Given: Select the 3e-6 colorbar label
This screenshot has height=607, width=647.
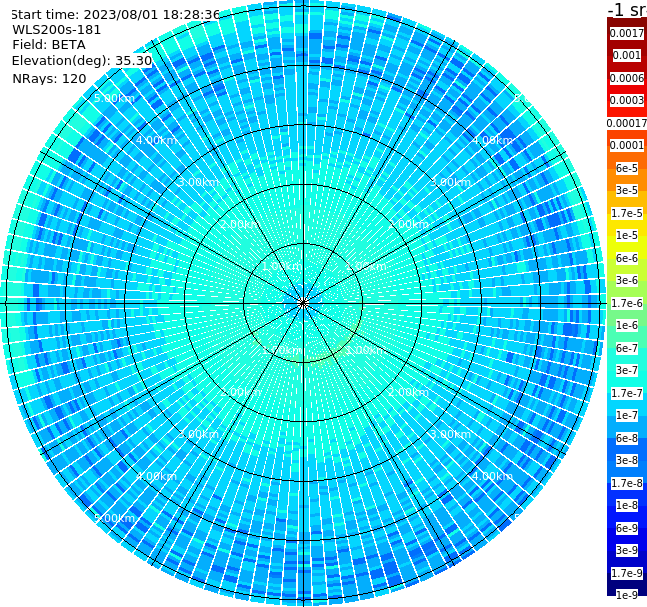Looking at the screenshot, I should pyautogui.click(x=627, y=281).
